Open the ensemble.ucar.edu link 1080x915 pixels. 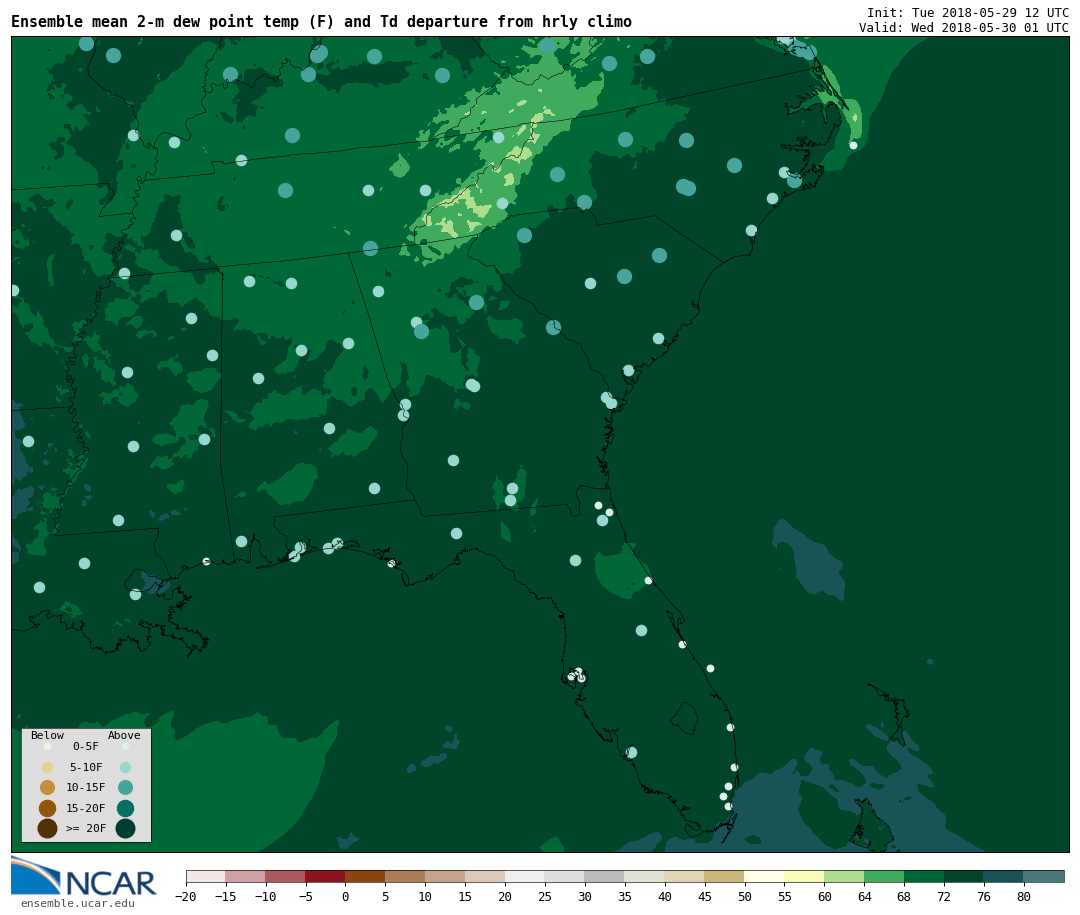point(77,904)
